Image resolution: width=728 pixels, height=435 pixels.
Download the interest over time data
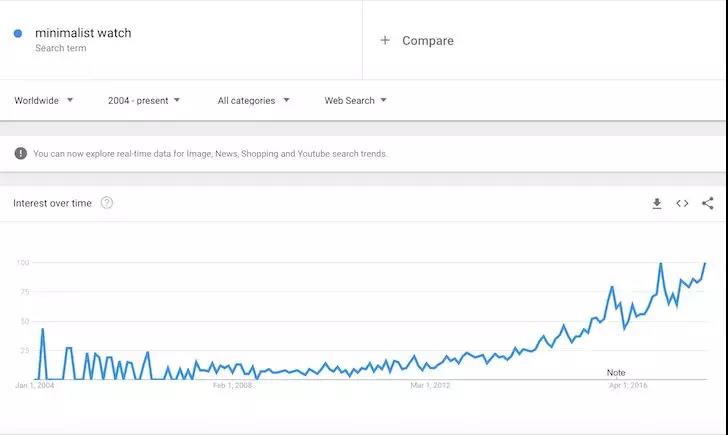(657, 203)
